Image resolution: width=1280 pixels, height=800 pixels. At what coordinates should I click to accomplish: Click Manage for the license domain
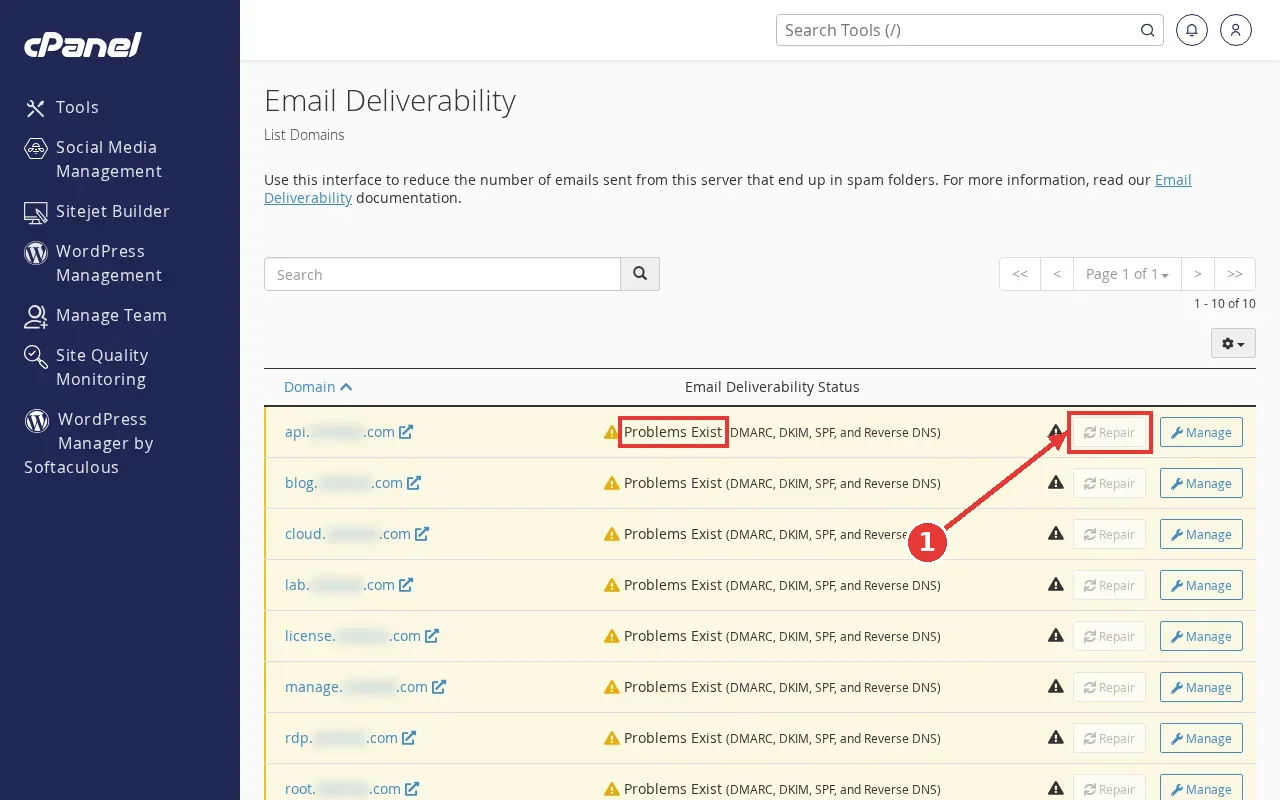point(1201,636)
